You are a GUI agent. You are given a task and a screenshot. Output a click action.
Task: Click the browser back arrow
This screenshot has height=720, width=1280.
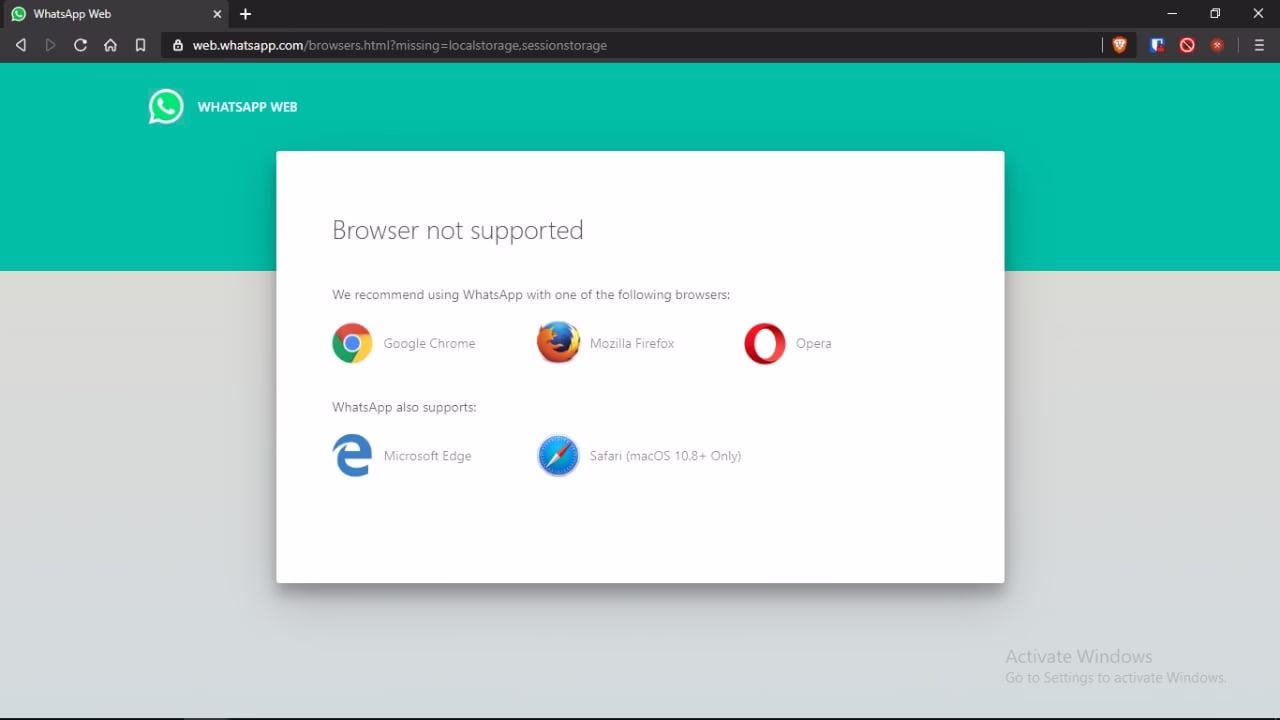click(x=20, y=45)
